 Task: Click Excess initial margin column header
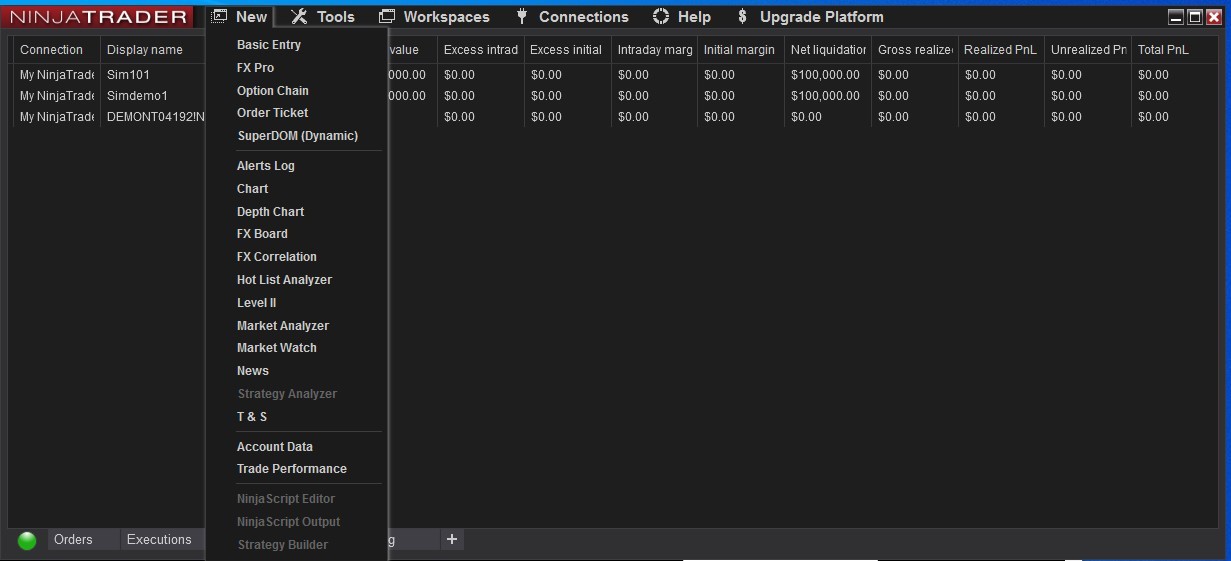point(567,50)
